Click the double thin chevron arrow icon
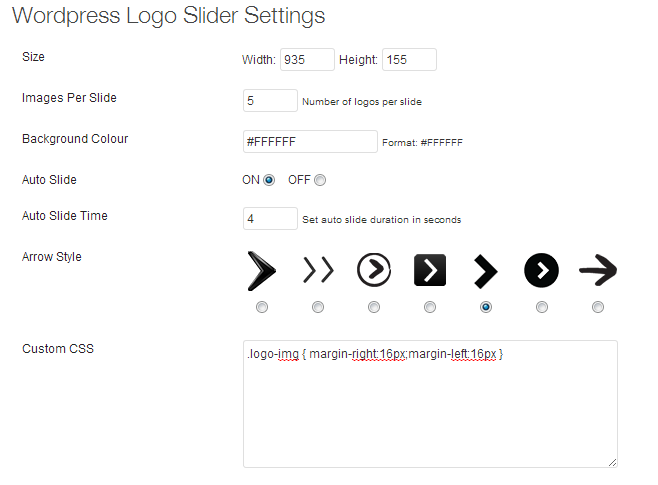 (318, 270)
